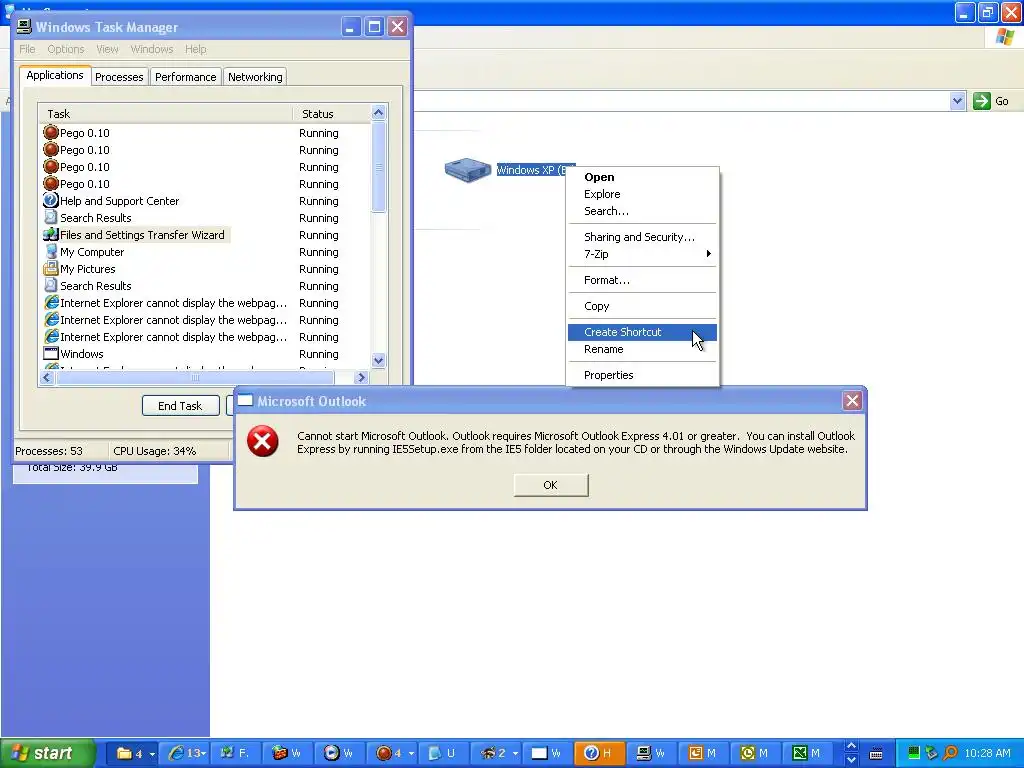Click the taskbar button labeled U
Image resolution: width=1024 pixels, height=768 pixels.
coord(443,753)
